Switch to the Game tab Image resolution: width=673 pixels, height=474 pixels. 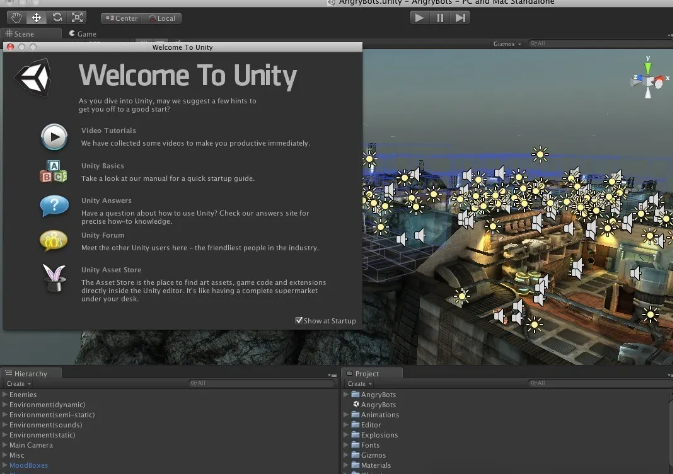tap(82, 33)
